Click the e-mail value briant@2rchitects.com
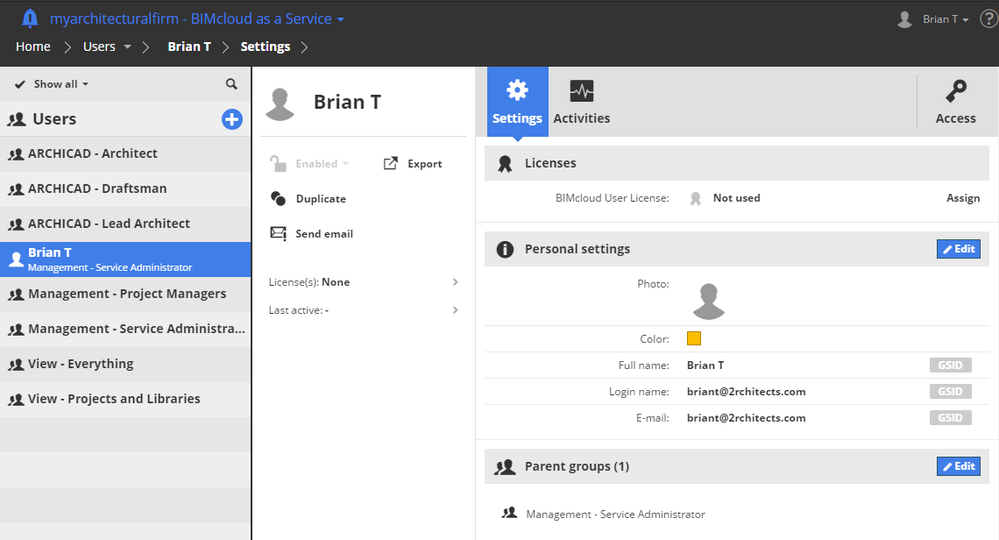The width and height of the screenshot is (999, 540). [x=746, y=418]
